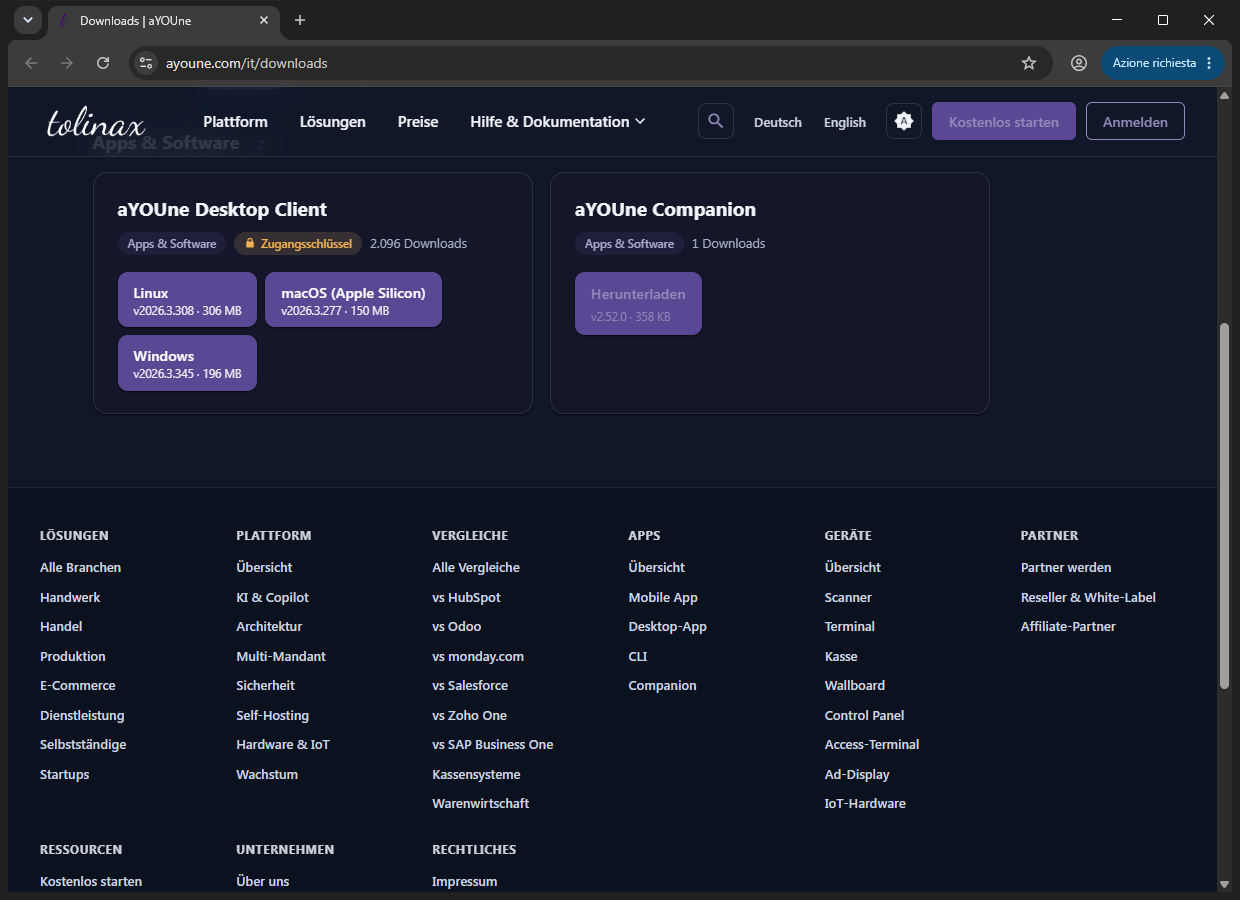Open the CLI footer link
The height and width of the screenshot is (900, 1240).
tap(638, 656)
